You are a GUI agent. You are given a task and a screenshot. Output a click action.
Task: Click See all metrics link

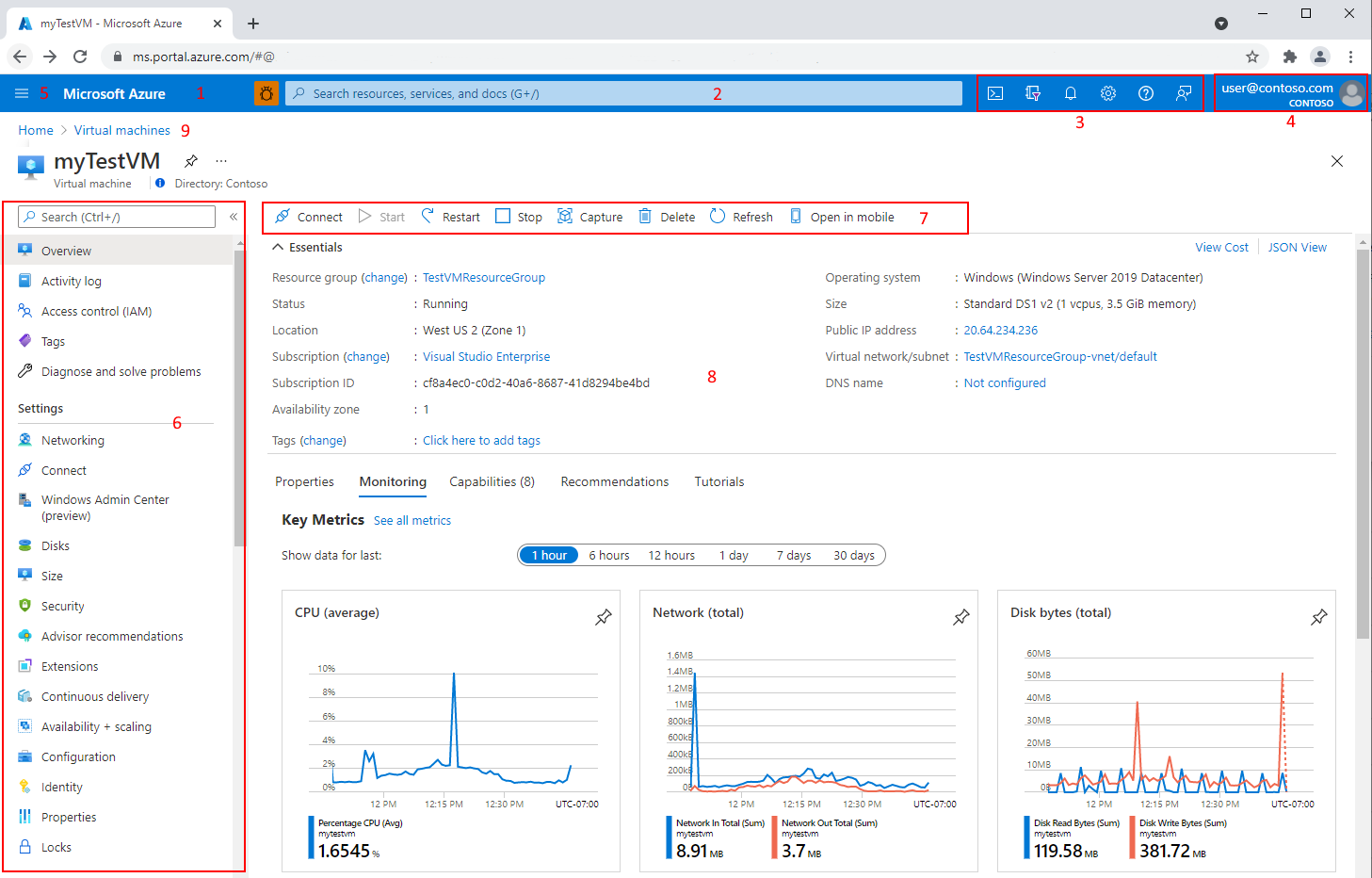tap(412, 520)
